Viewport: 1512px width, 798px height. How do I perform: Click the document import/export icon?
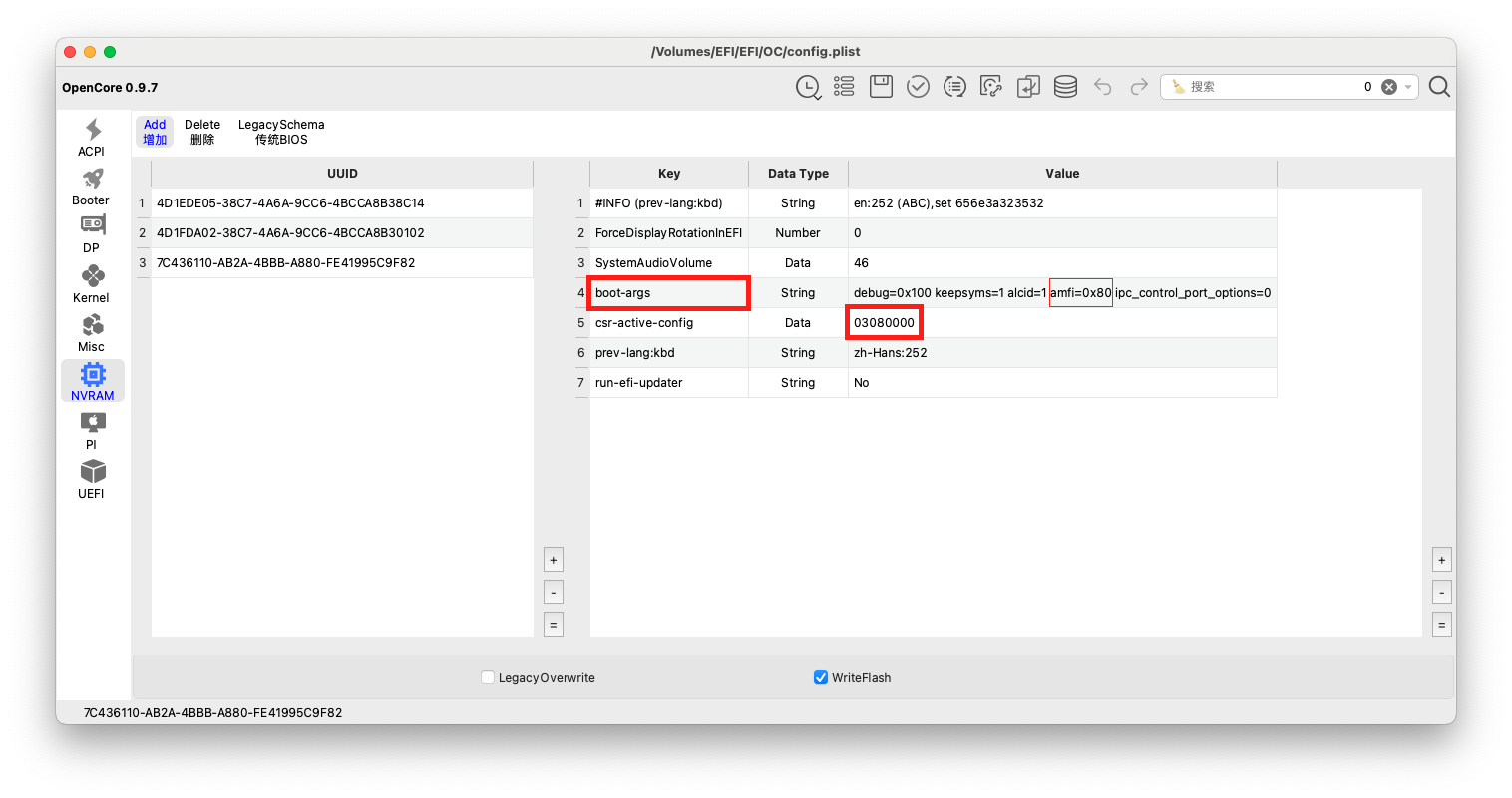pyautogui.click(x=1028, y=87)
